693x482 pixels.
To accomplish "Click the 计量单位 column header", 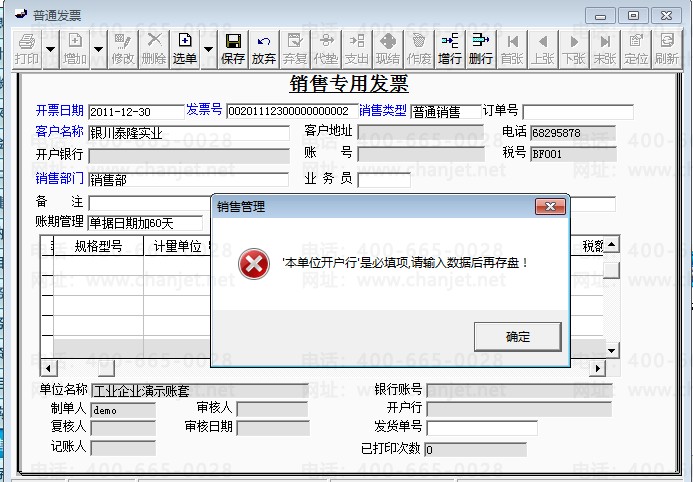I will tap(178, 247).
